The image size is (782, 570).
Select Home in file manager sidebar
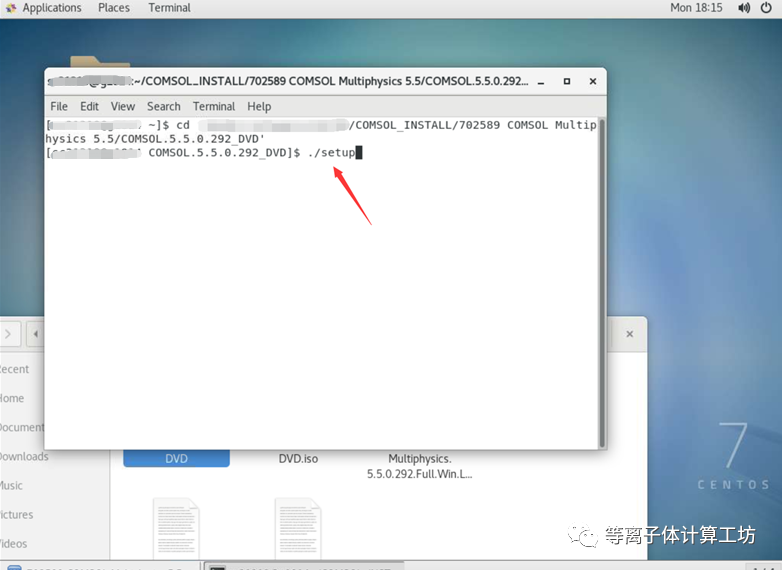pyautogui.click(x=12, y=398)
